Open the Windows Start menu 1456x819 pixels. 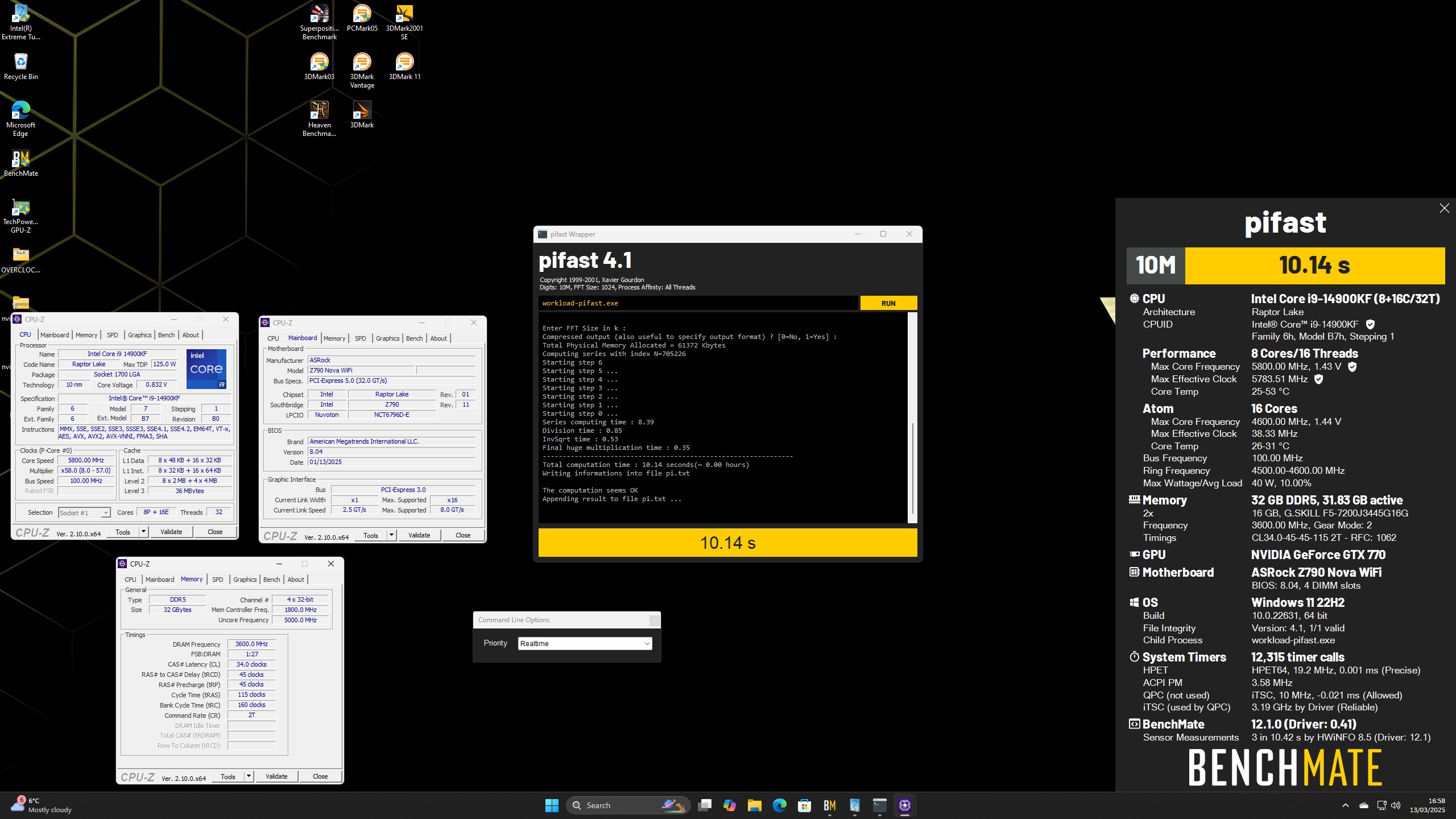coord(552,805)
